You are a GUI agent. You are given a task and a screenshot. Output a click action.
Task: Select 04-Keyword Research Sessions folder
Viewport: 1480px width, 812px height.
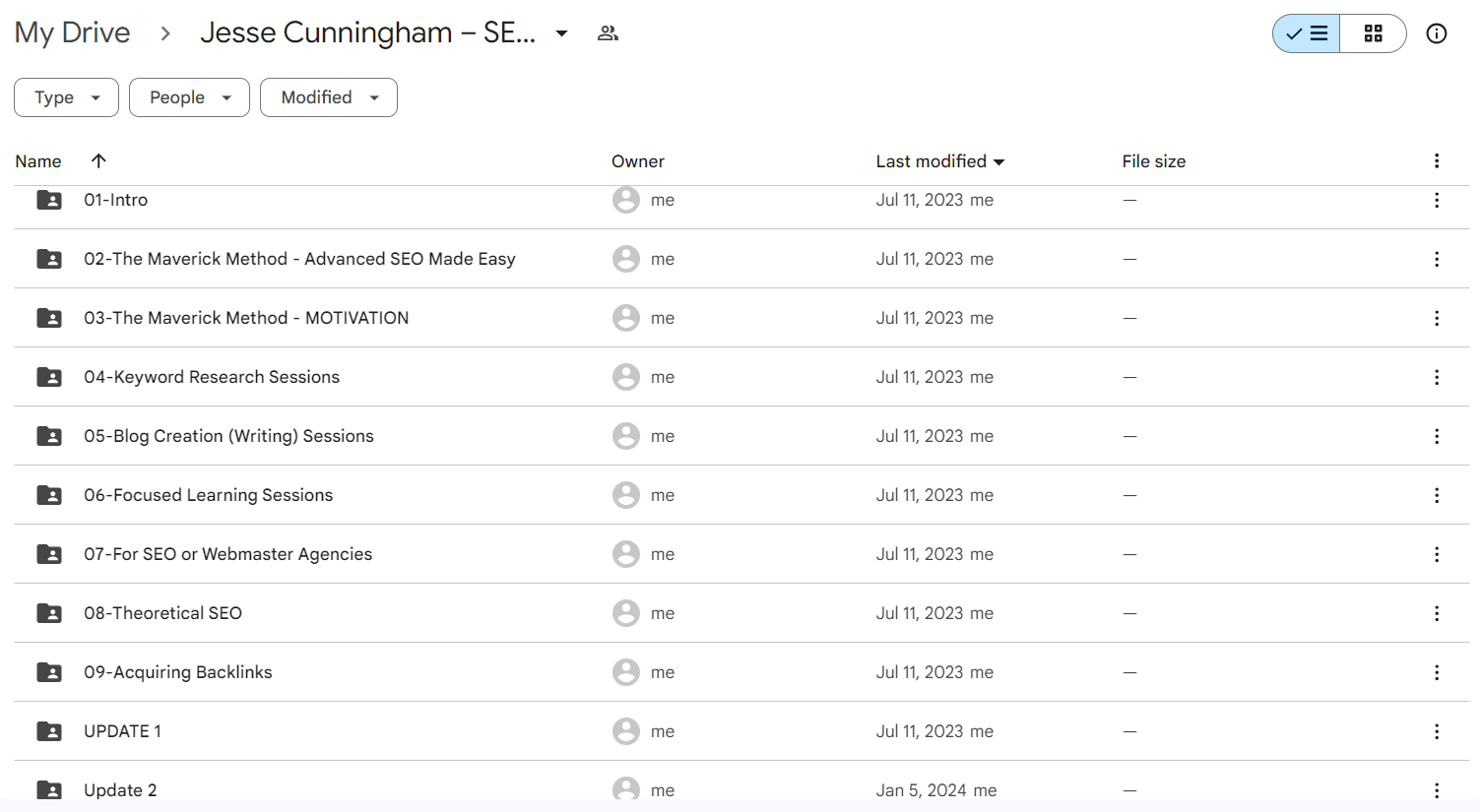pos(212,377)
